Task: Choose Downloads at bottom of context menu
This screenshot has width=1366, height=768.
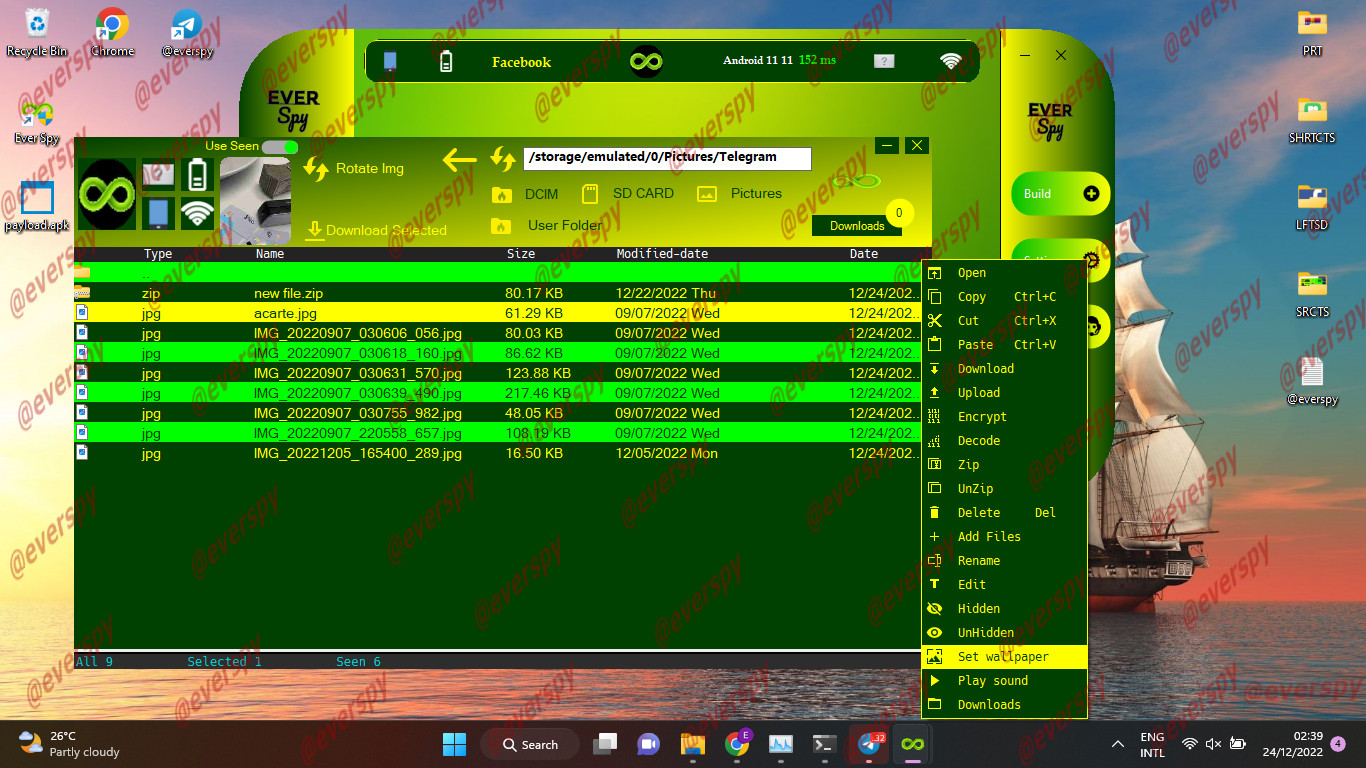Action: click(1004, 705)
